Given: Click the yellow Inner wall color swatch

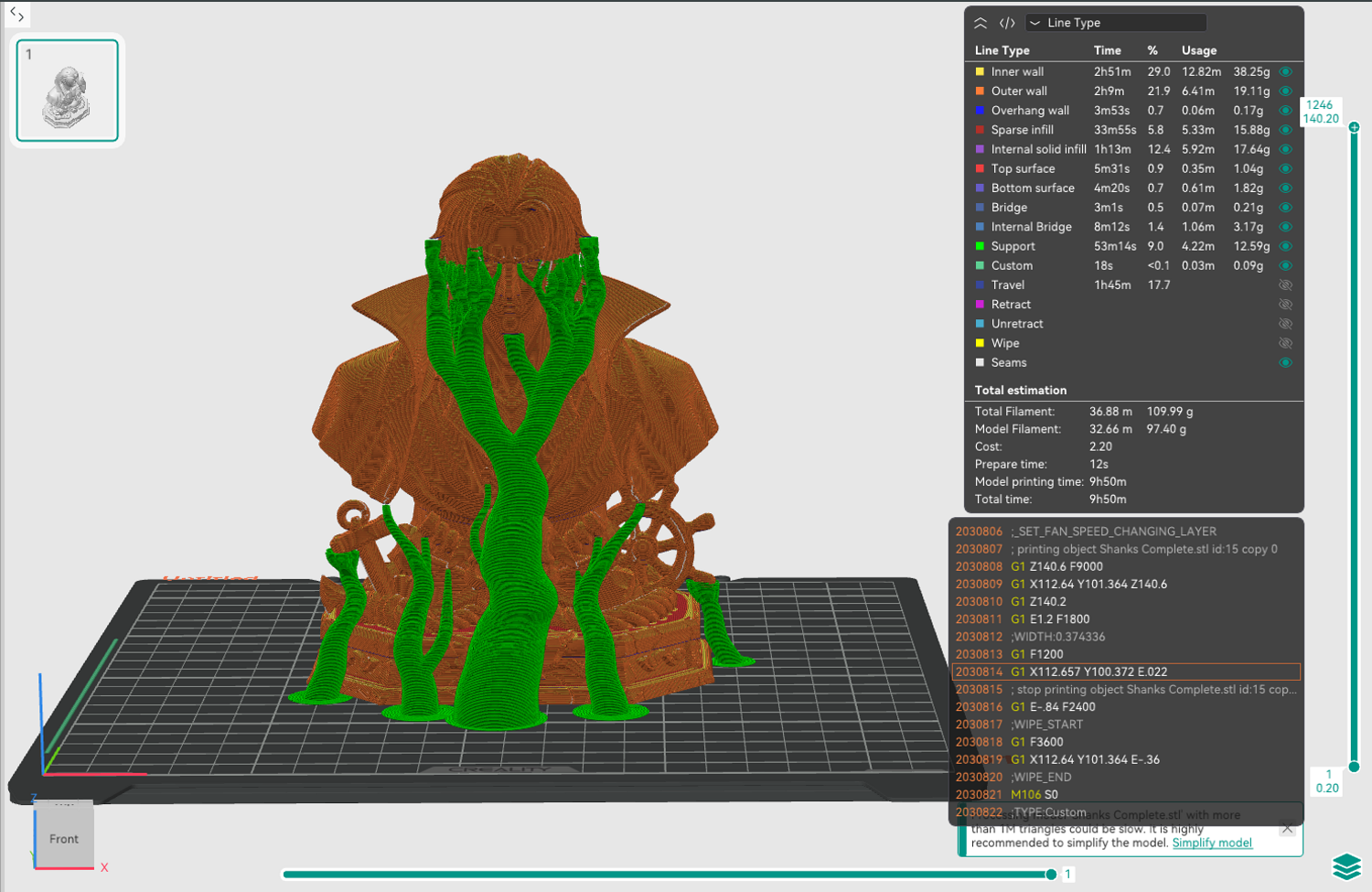Looking at the screenshot, I should [980, 71].
